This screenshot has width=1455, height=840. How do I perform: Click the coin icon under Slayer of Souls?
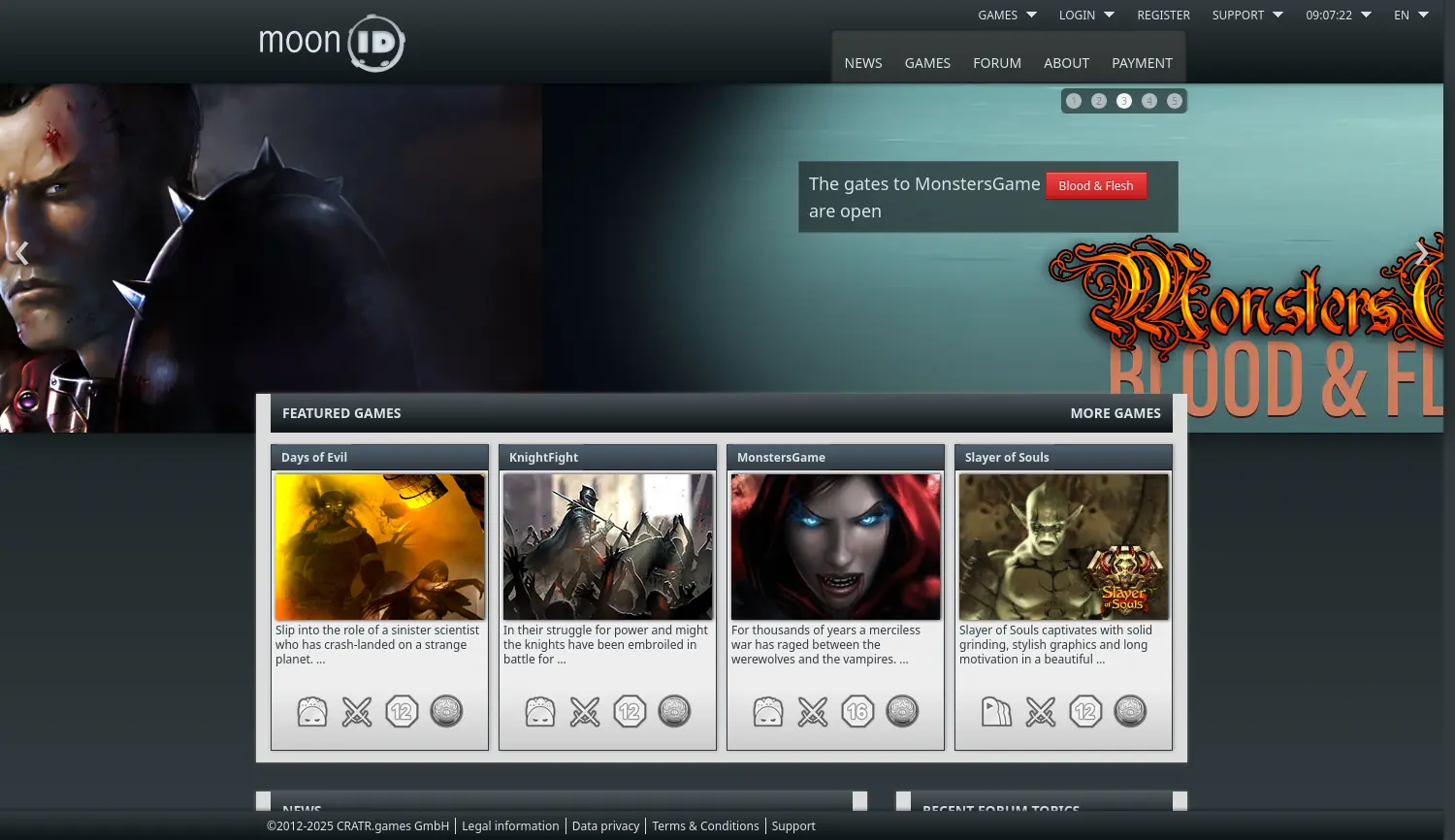tap(1130, 712)
